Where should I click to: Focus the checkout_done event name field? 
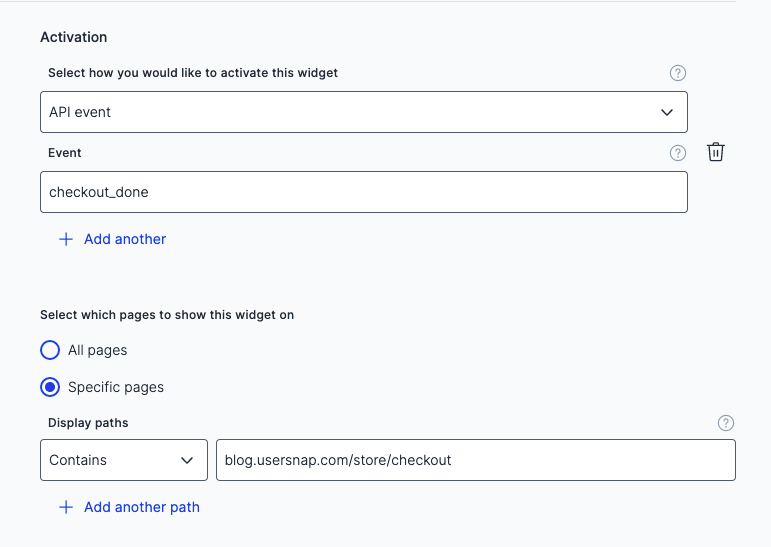[363, 192]
